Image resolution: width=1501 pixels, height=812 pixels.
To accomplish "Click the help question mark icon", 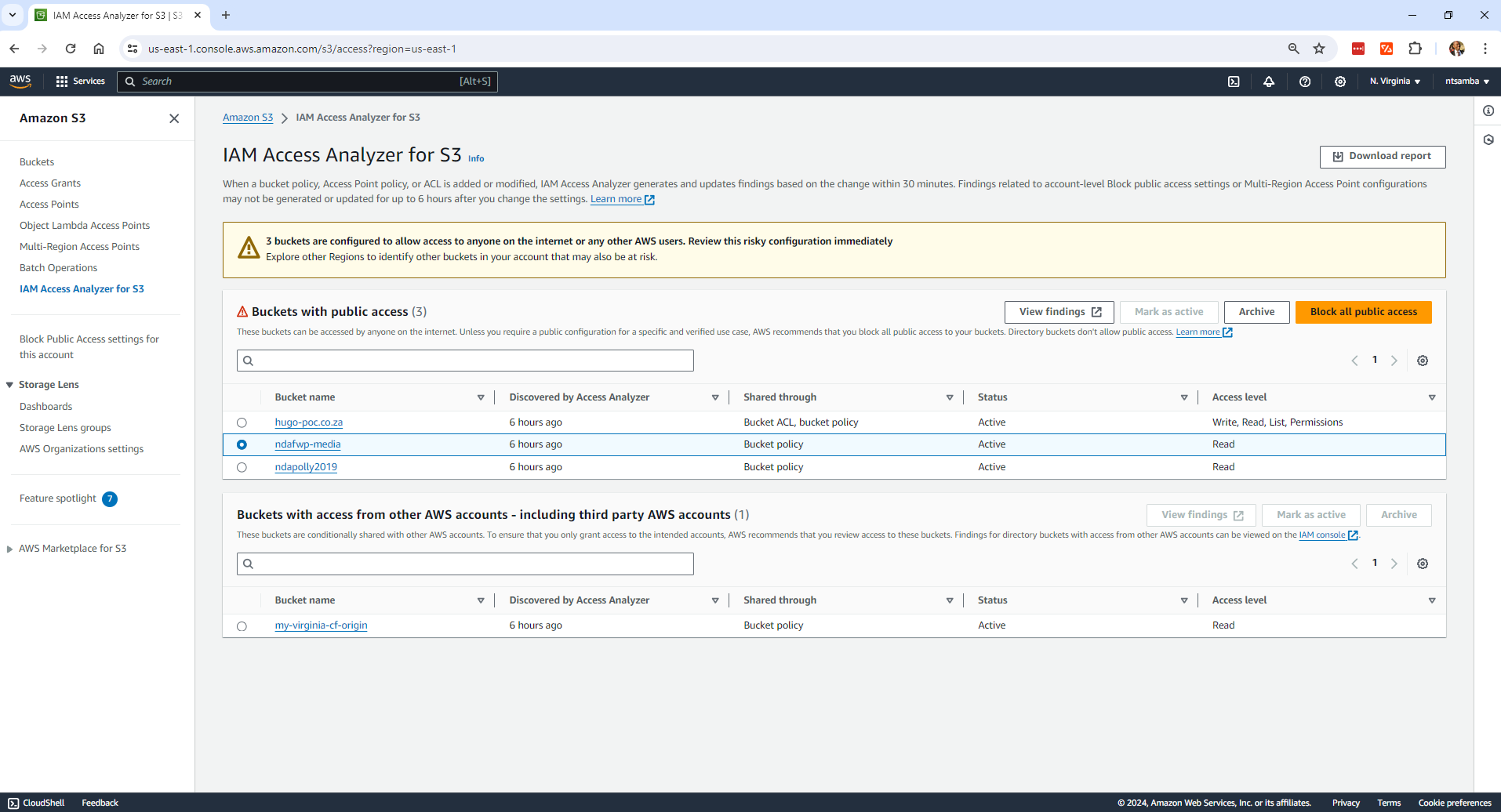I will coord(1305,82).
